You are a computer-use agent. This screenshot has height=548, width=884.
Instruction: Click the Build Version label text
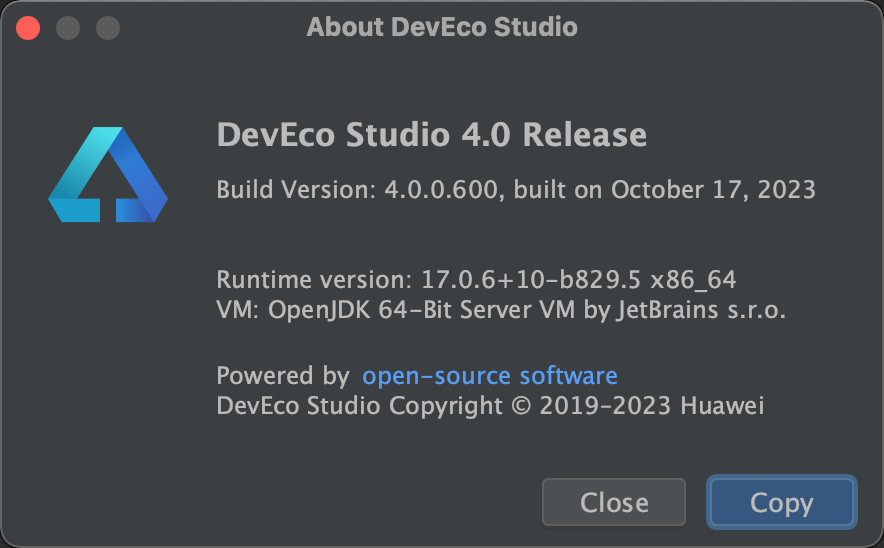tap(297, 190)
